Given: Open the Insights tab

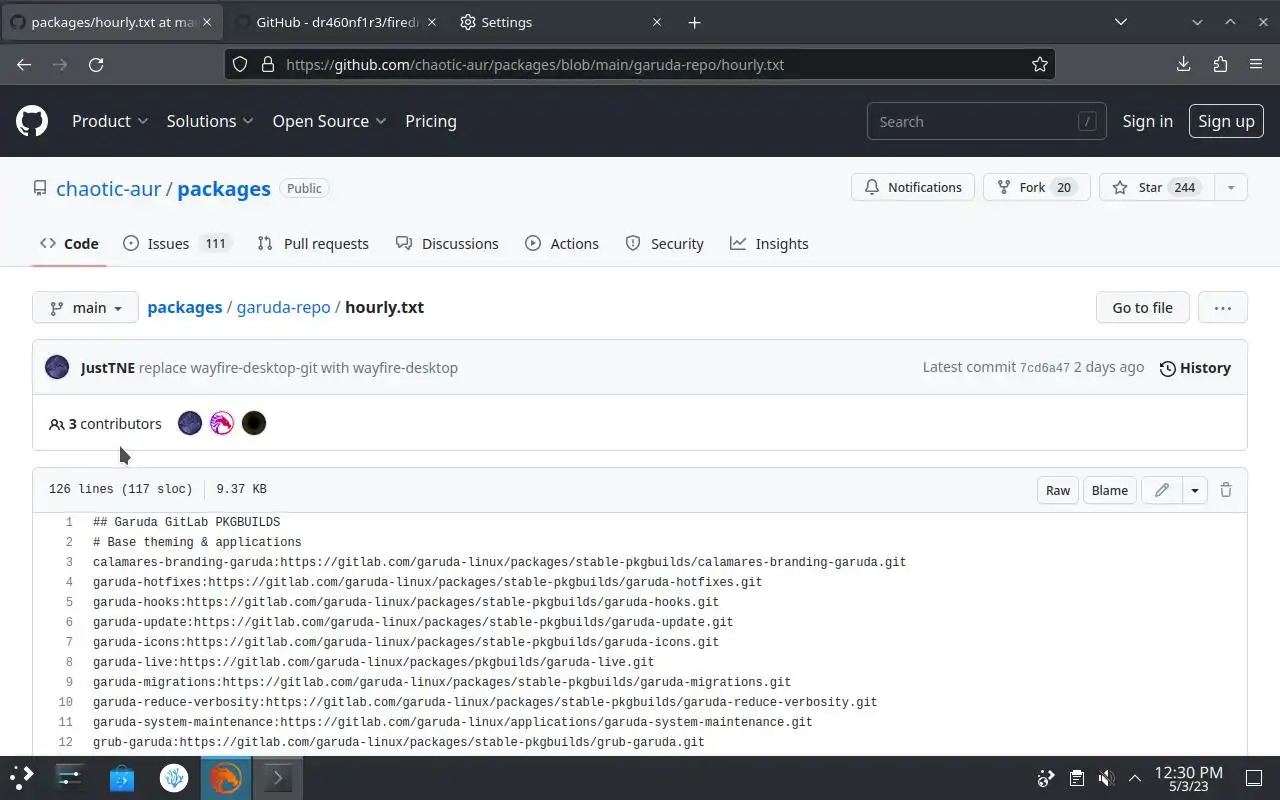Looking at the screenshot, I should 769,243.
